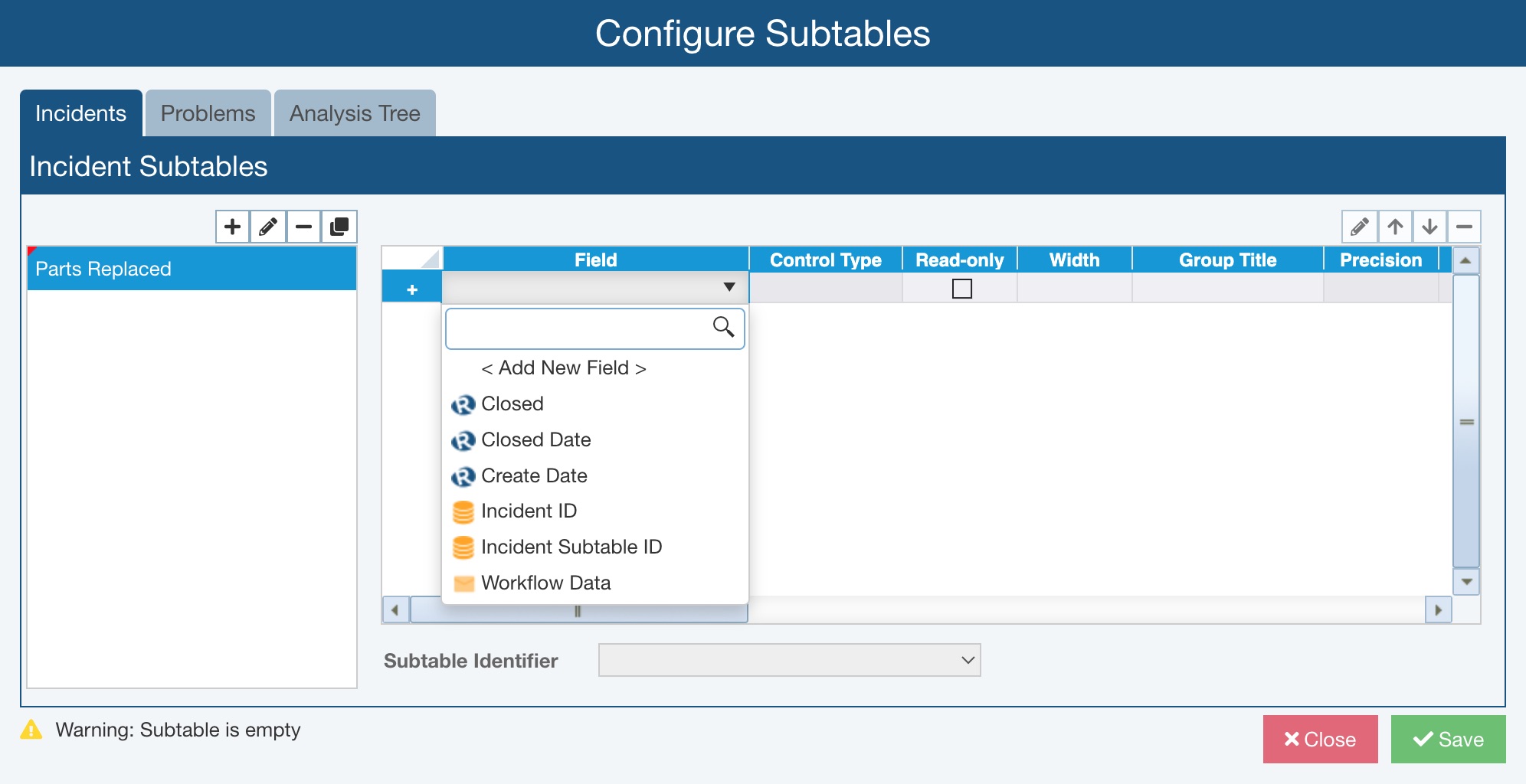Open the Analysis Tree tab

point(355,113)
